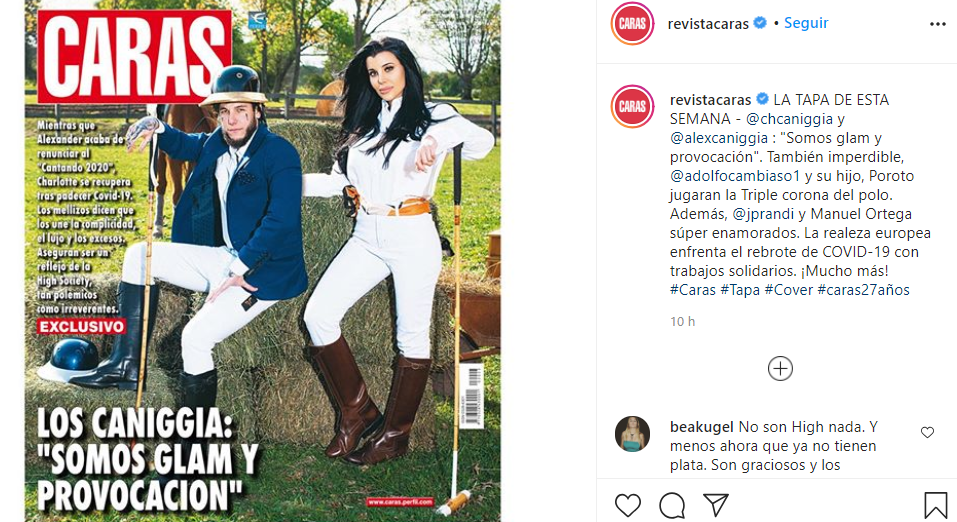
Task: Load more comments with plus circle
Action: pos(780,369)
